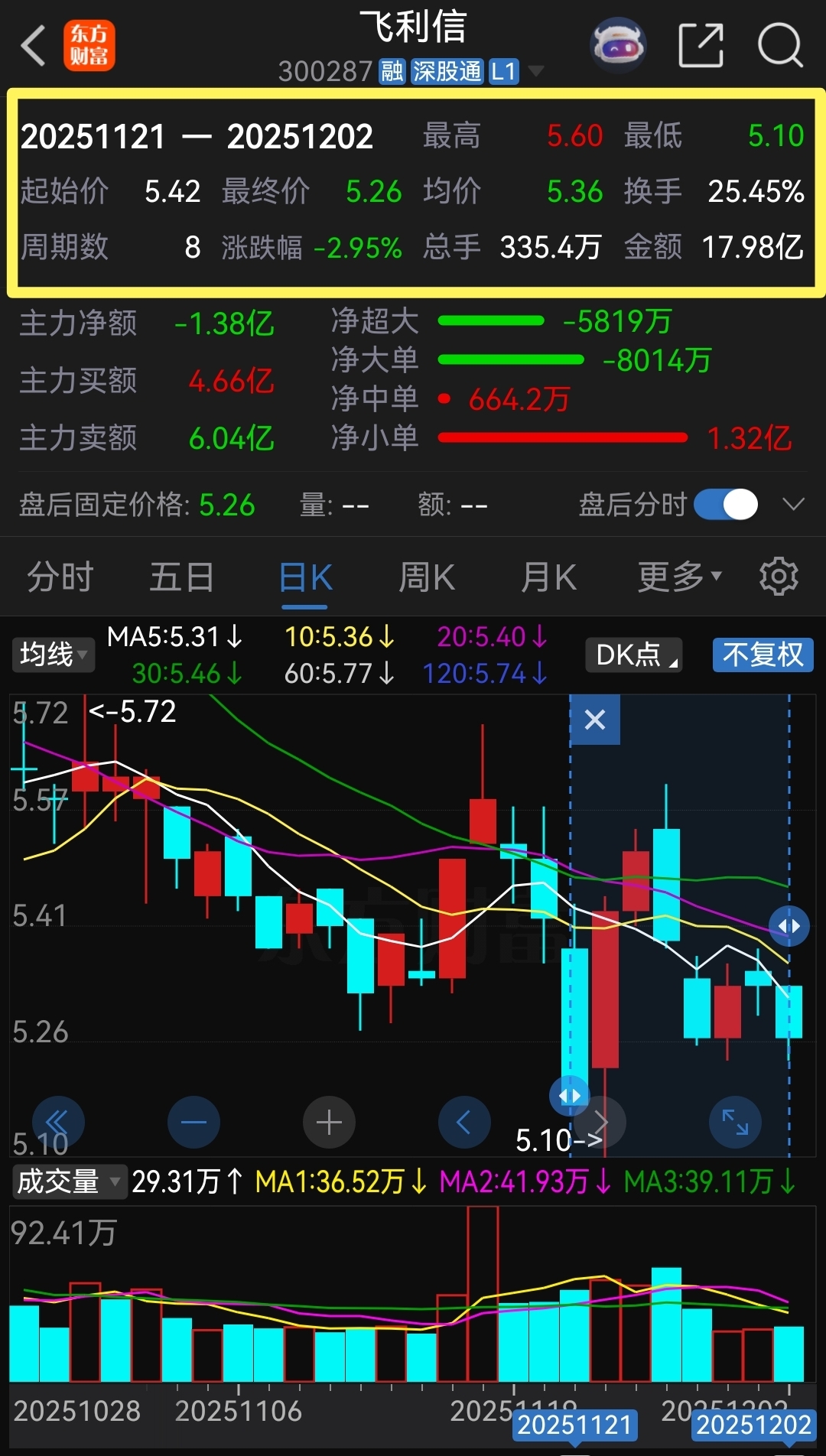
Task: Select the 日K tab
Action: pos(305,577)
